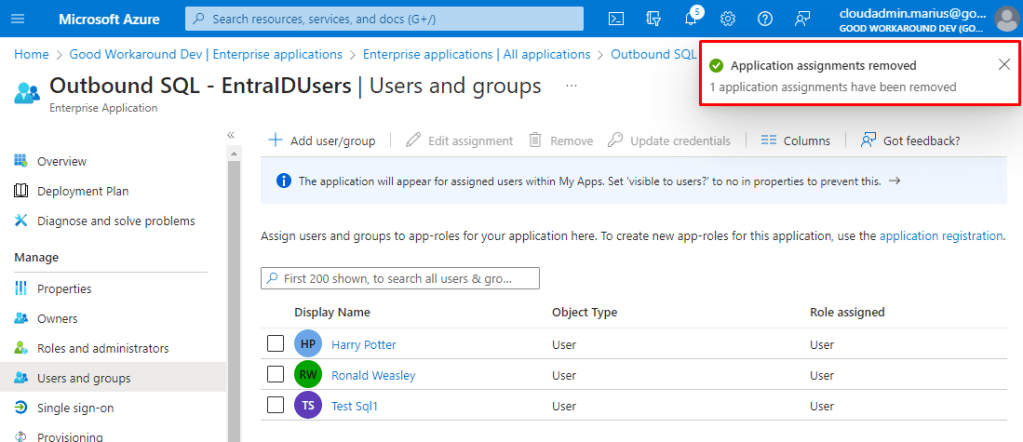Focus the users and groups search field

pos(400,278)
